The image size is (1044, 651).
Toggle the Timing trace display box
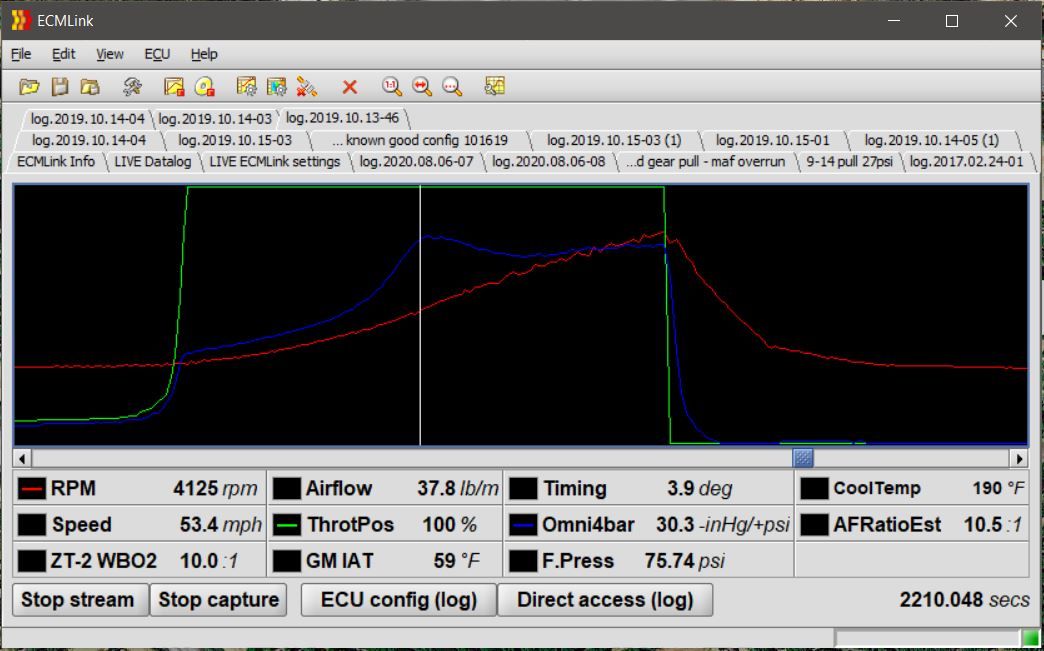click(523, 489)
